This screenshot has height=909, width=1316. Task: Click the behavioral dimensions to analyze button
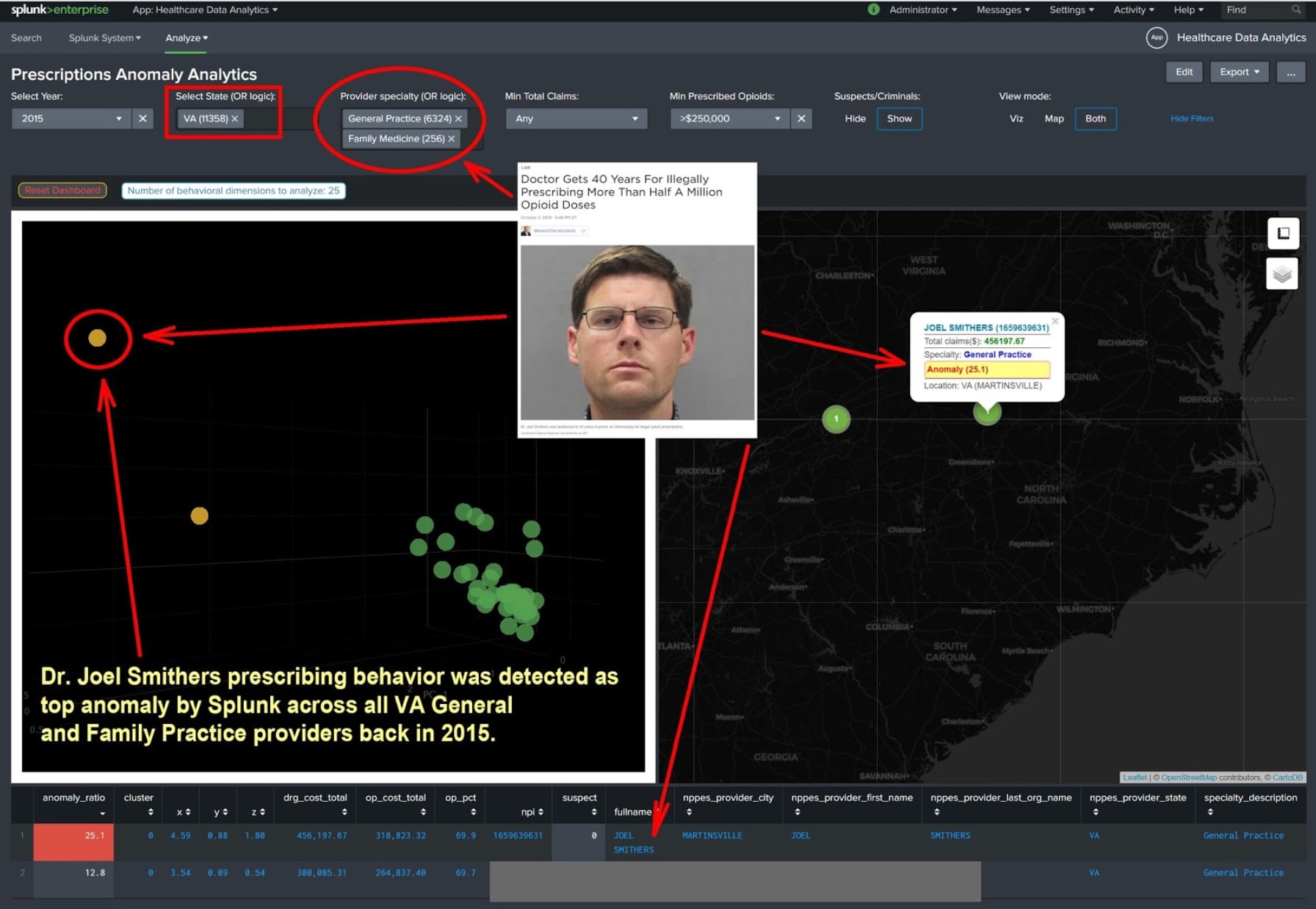coord(234,190)
